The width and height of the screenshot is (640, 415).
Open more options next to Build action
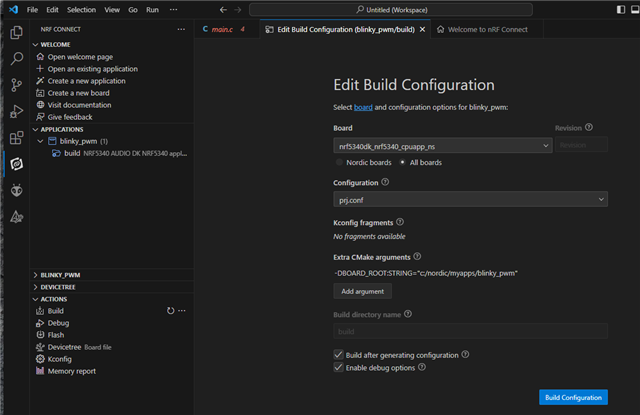coord(182,311)
